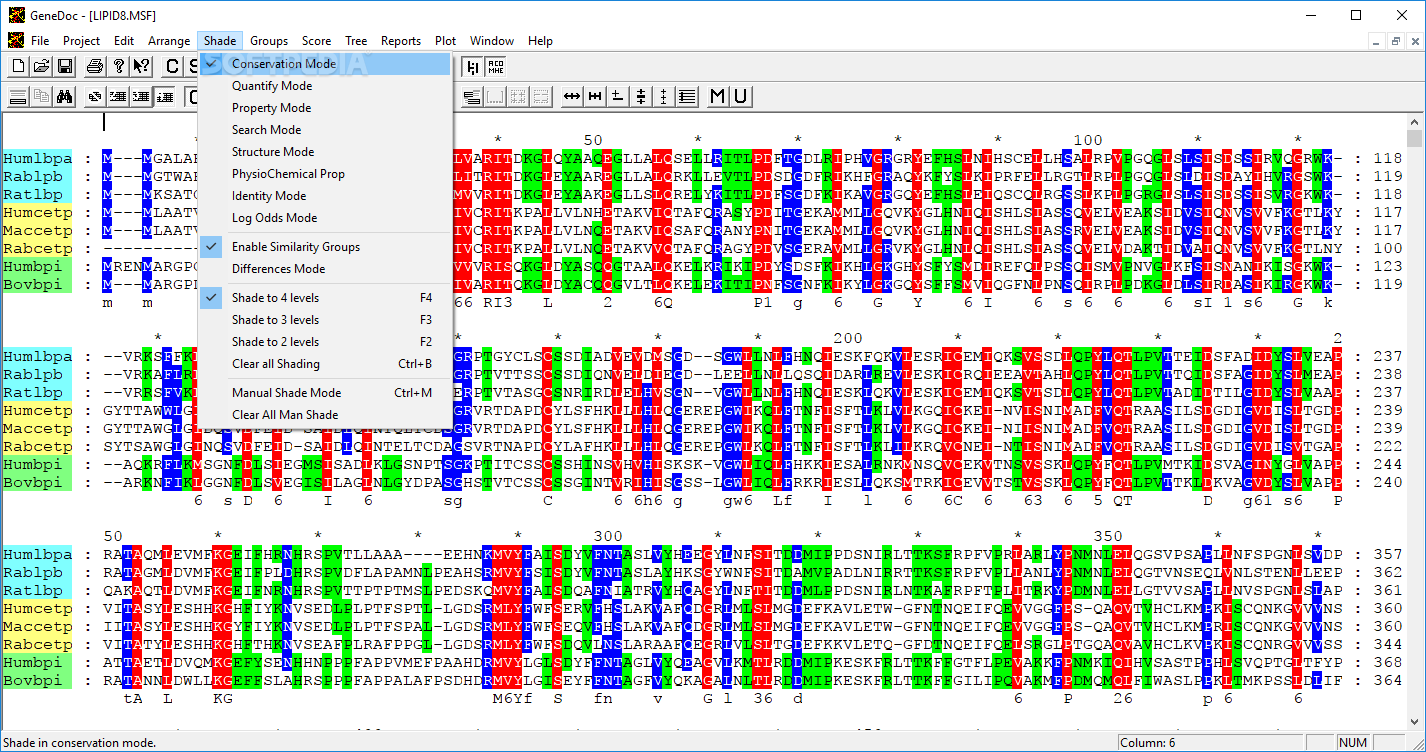The image size is (1426, 752).
Task: Click the 'NUM' status bar indicator
Action: point(1353,742)
